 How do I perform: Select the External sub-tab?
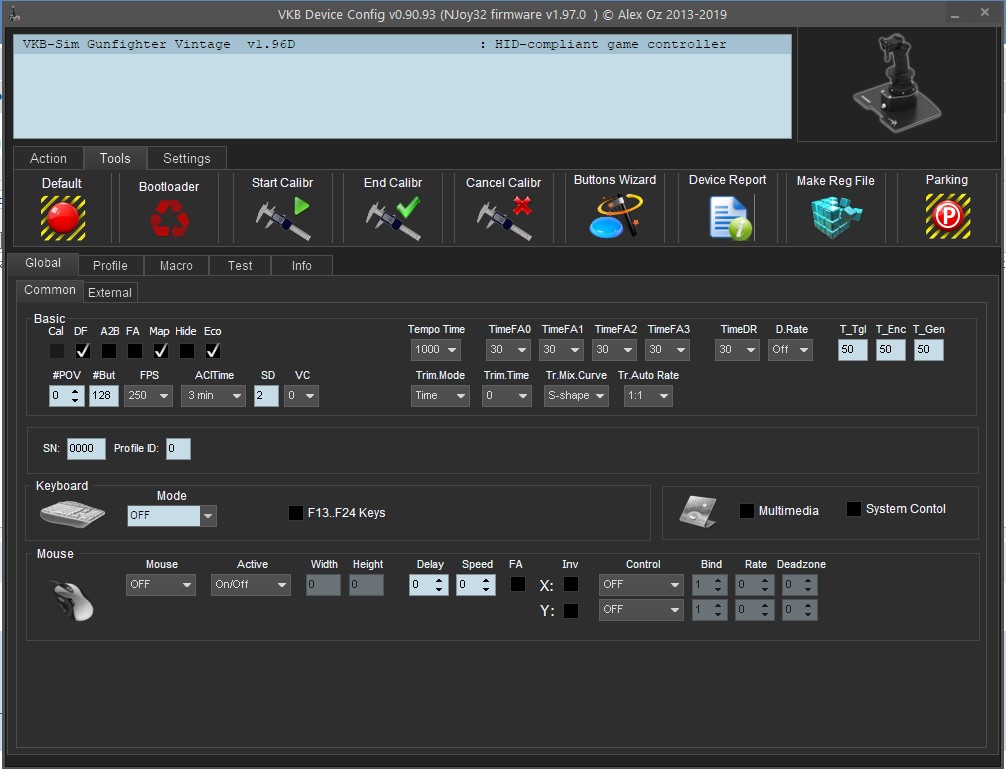pos(110,293)
